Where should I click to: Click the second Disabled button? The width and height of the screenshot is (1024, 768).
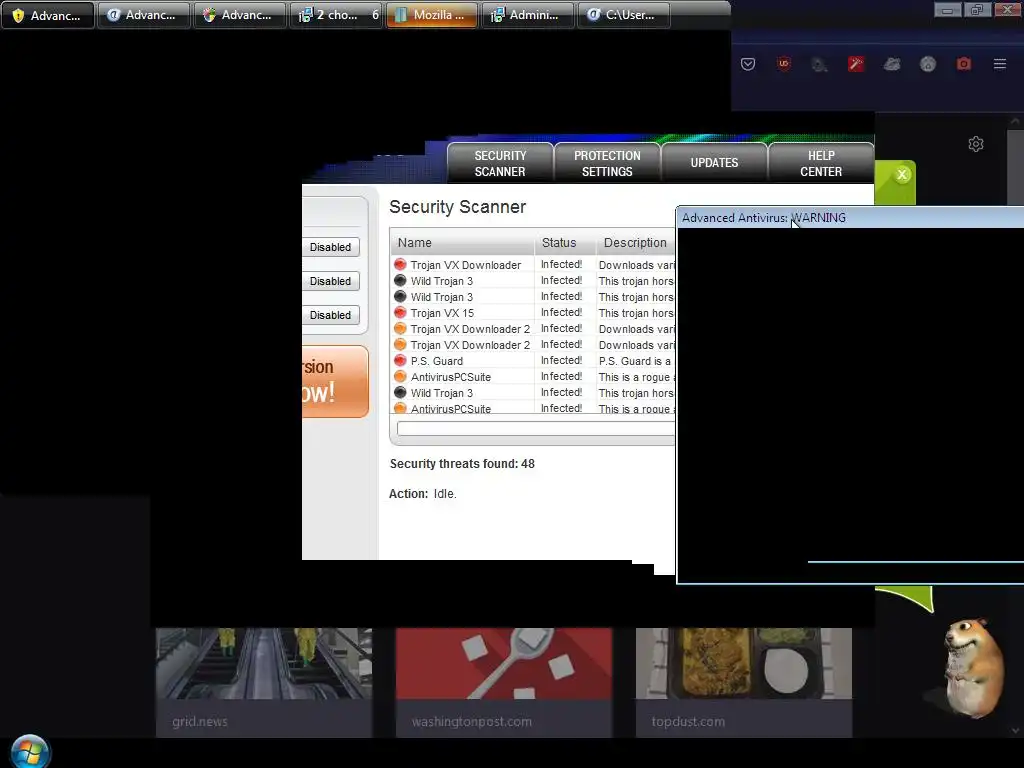[x=330, y=281]
